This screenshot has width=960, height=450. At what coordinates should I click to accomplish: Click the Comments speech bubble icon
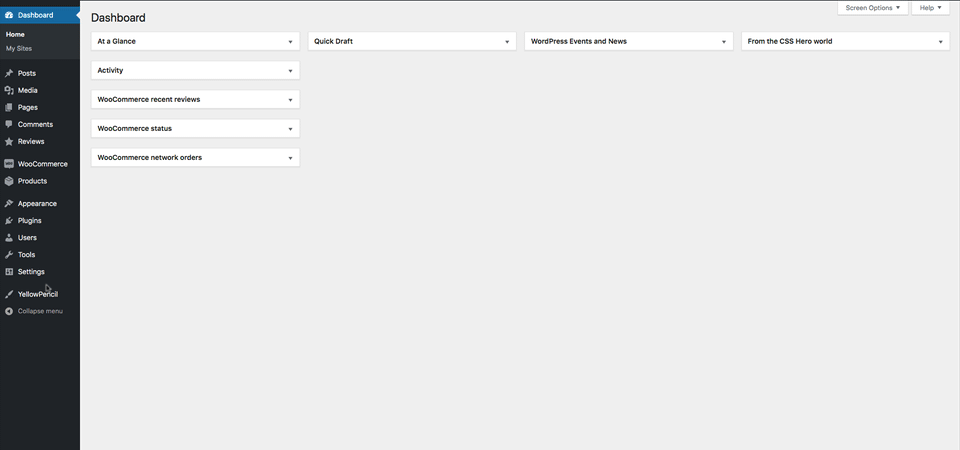point(9,124)
